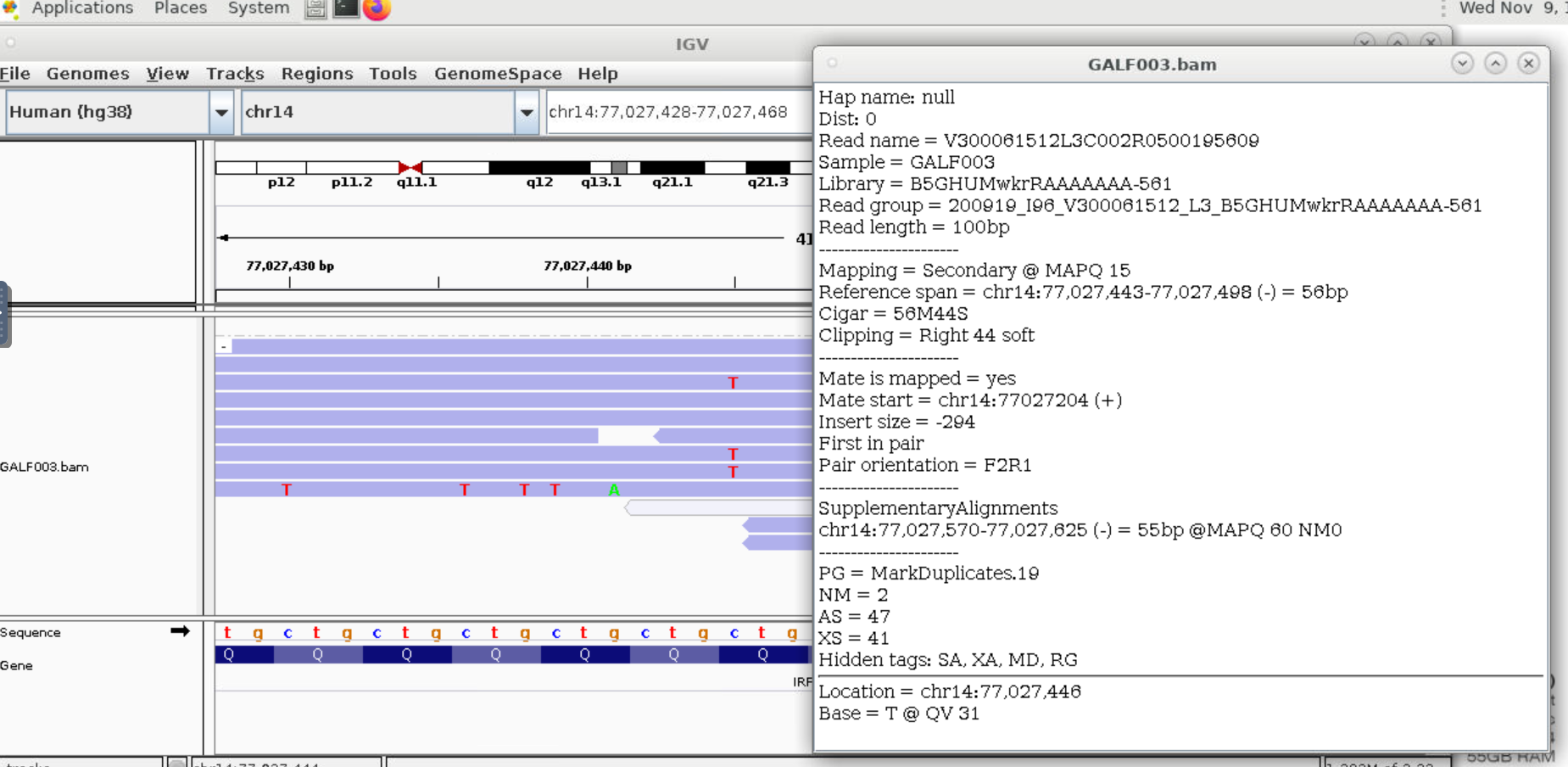Click the IGV window icon in its title bar
The height and width of the screenshot is (767, 1568).
coord(9,42)
